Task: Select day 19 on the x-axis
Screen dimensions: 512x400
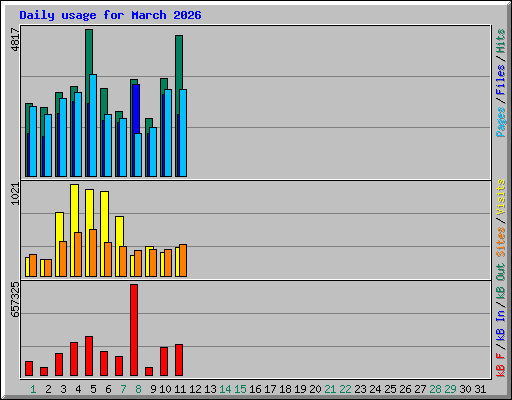Action: (x=300, y=389)
